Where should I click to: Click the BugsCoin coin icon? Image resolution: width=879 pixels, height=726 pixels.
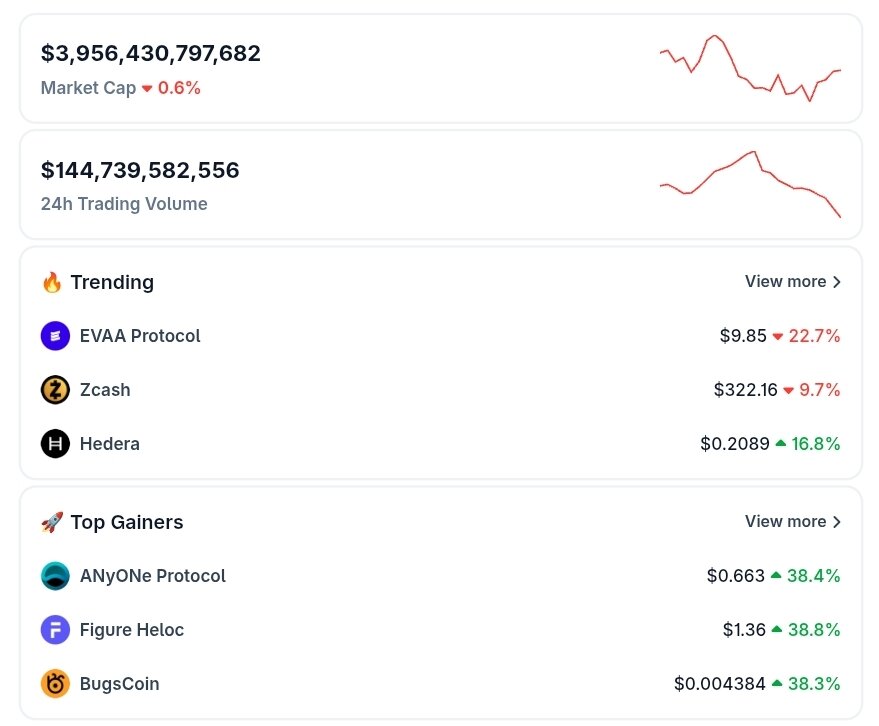tap(55, 684)
